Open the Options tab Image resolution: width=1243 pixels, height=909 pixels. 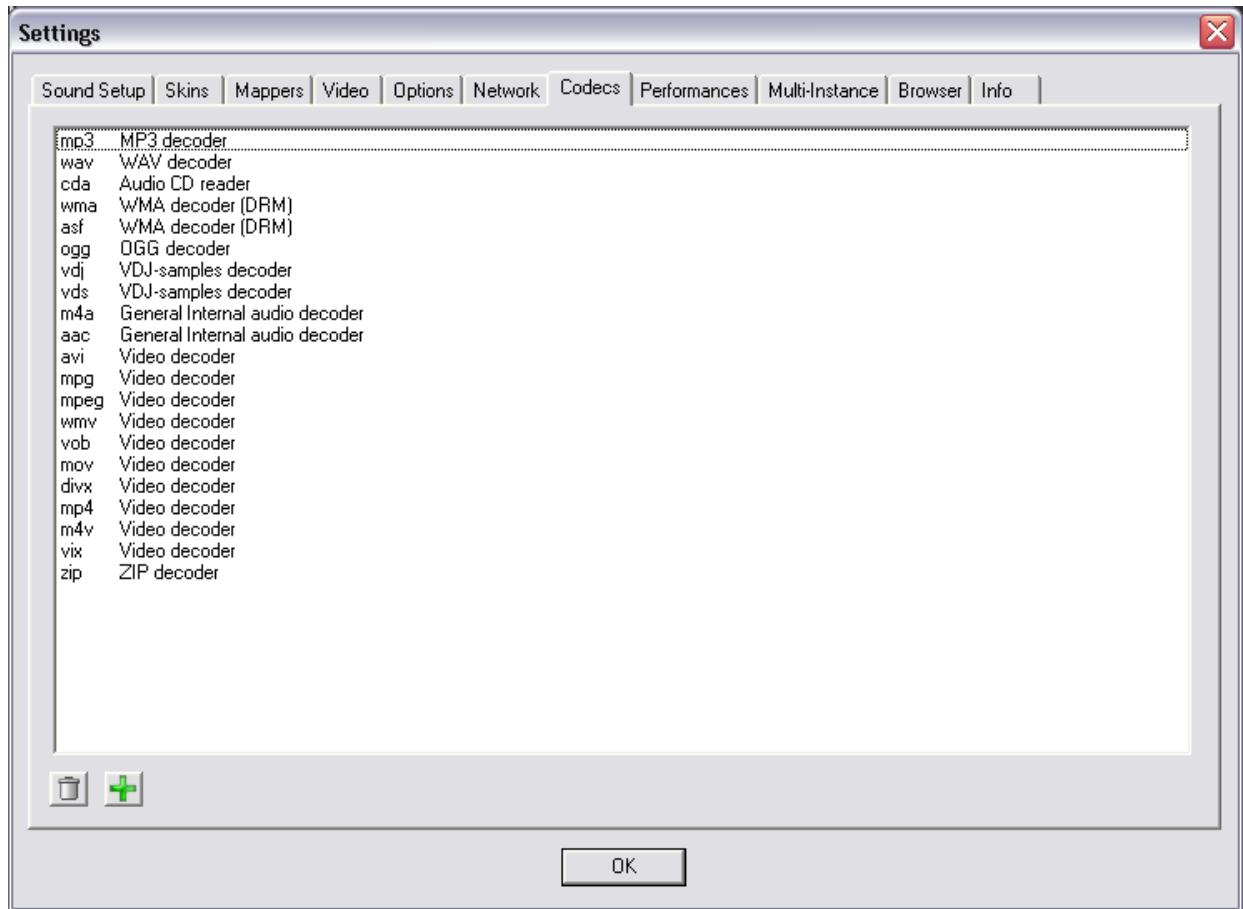pos(424,90)
